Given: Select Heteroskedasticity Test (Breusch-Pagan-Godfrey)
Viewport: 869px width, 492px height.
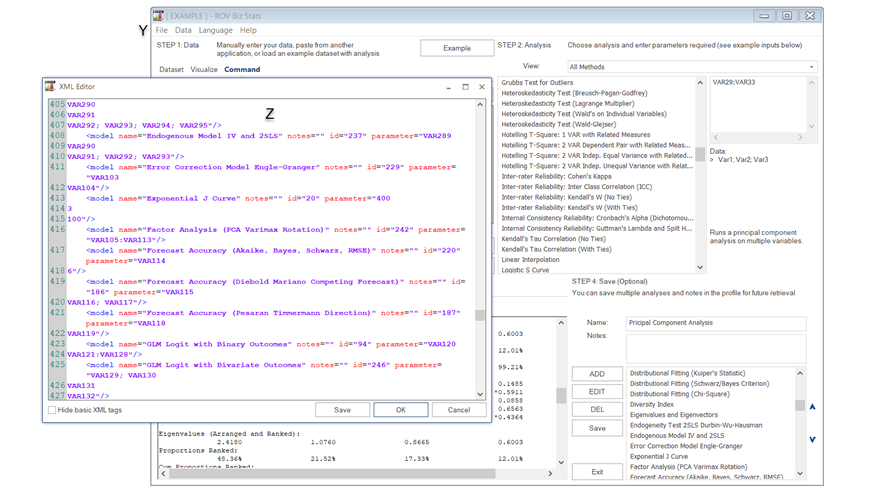Looking at the screenshot, I should [574, 93].
